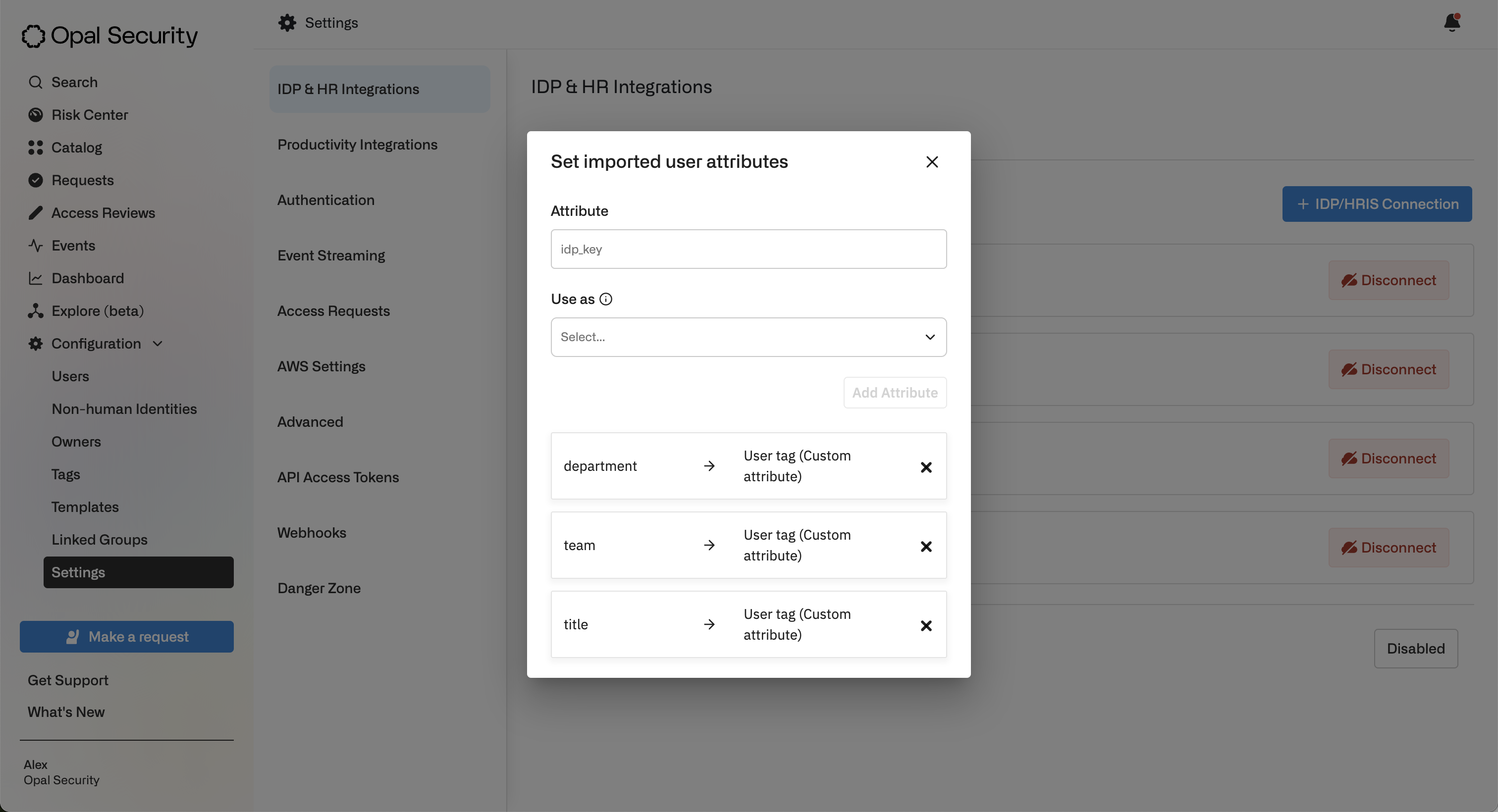Screen dimensions: 1498x812
Task: Open Risk Center from sidebar
Action: click(x=89, y=114)
